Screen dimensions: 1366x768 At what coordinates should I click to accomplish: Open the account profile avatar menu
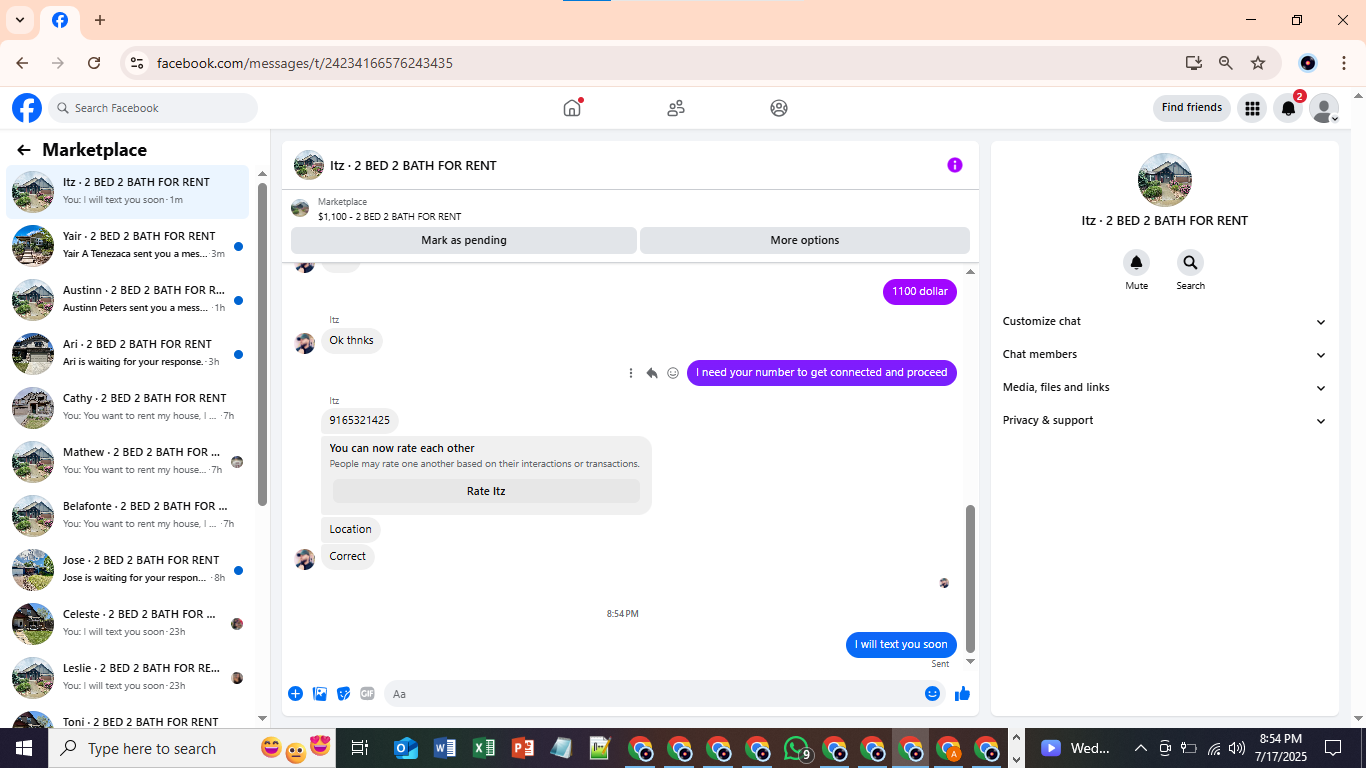(x=1324, y=108)
